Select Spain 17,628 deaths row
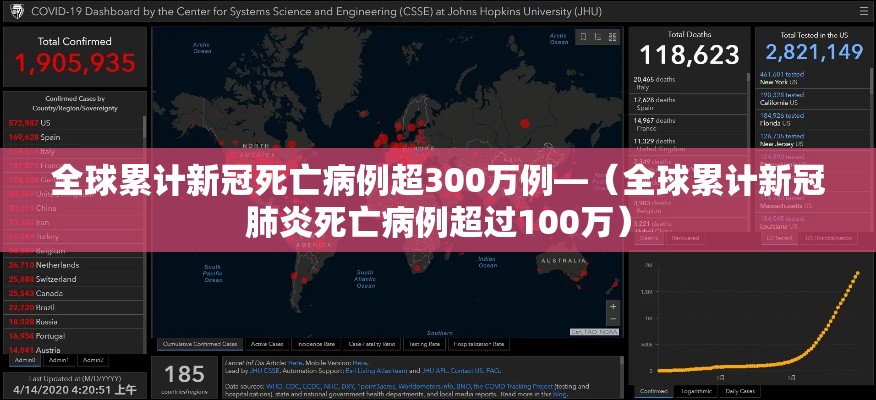876x400 pixels. coord(689,104)
